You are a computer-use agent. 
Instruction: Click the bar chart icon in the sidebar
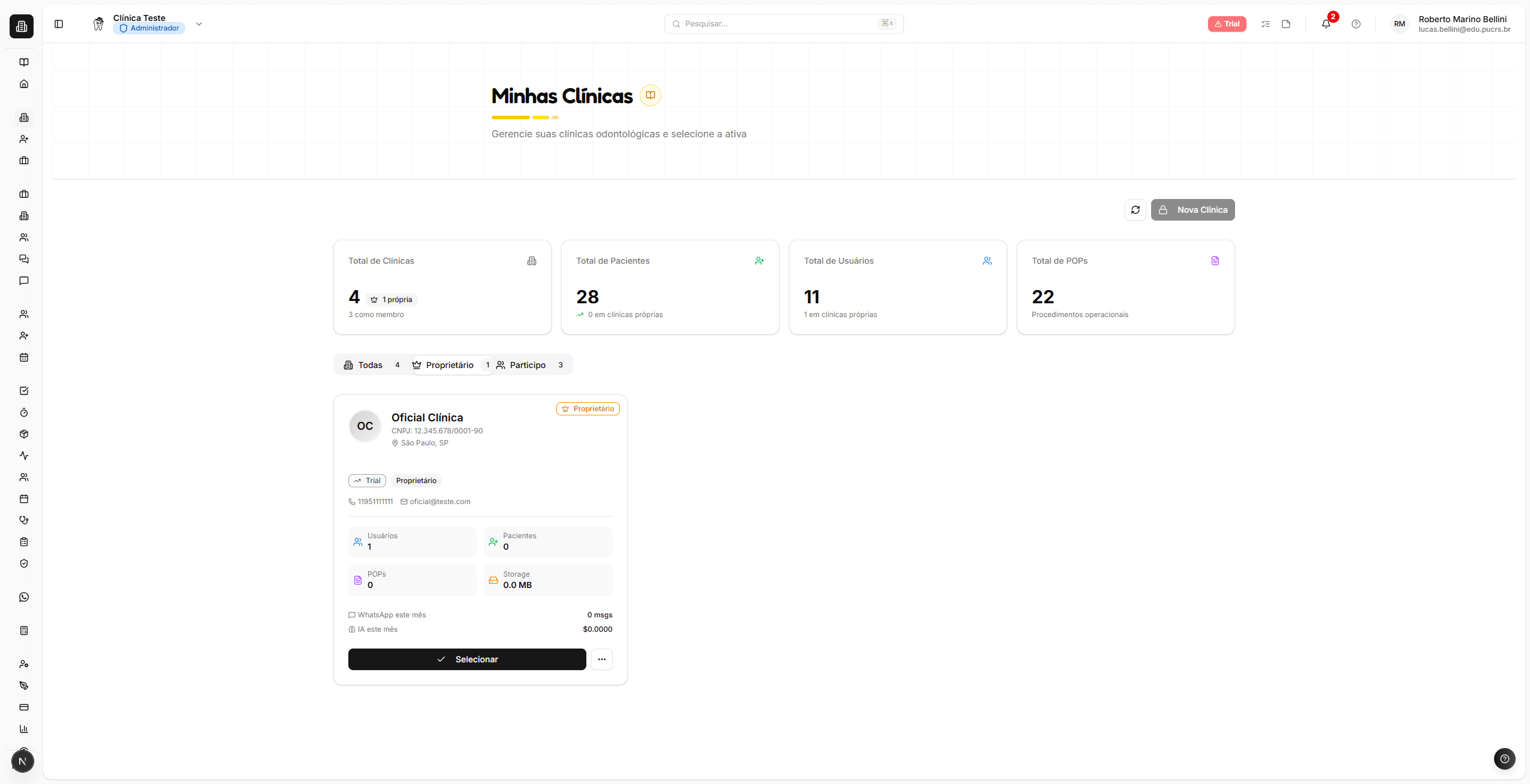point(24,729)
